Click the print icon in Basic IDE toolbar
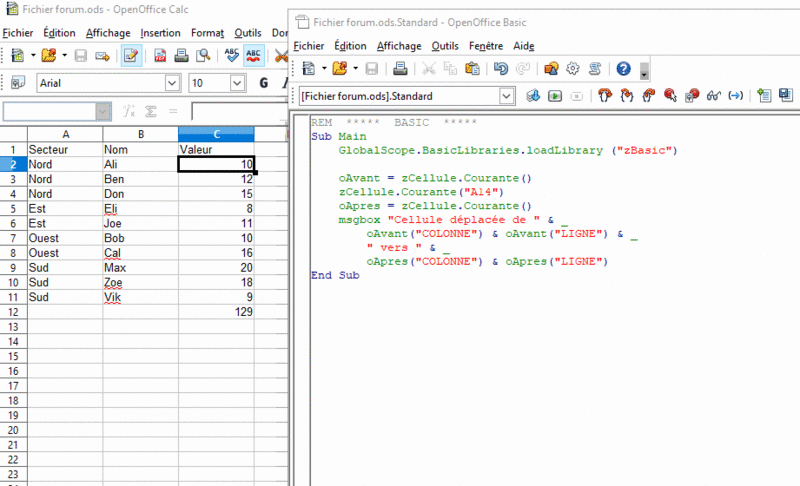 (400, 69)
